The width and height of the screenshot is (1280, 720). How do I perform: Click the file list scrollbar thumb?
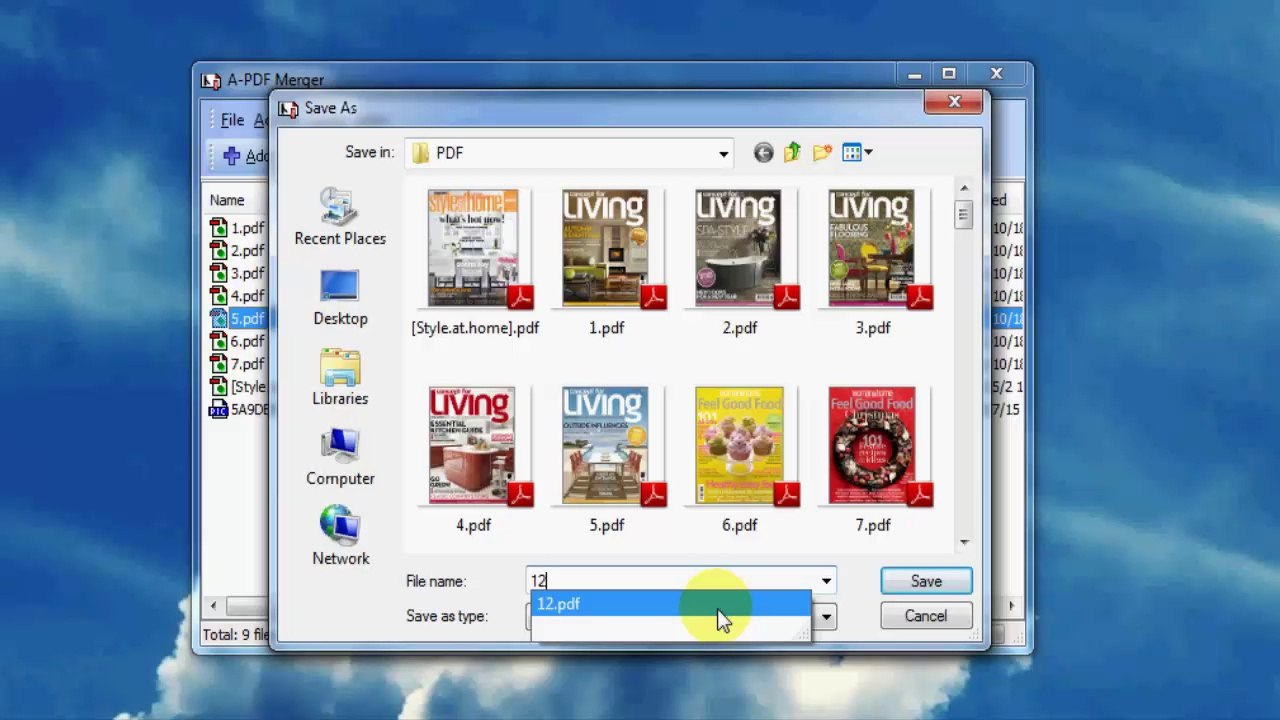964,215
